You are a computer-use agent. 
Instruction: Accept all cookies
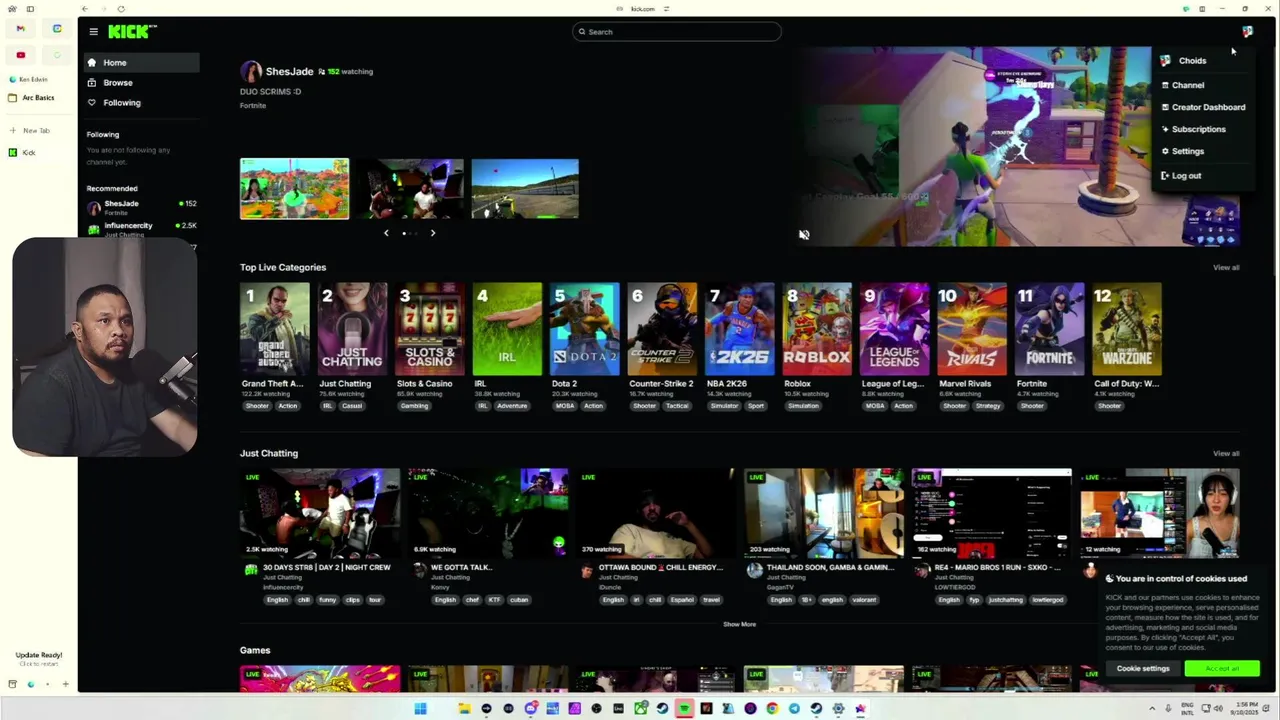[x=1222, y=668]
